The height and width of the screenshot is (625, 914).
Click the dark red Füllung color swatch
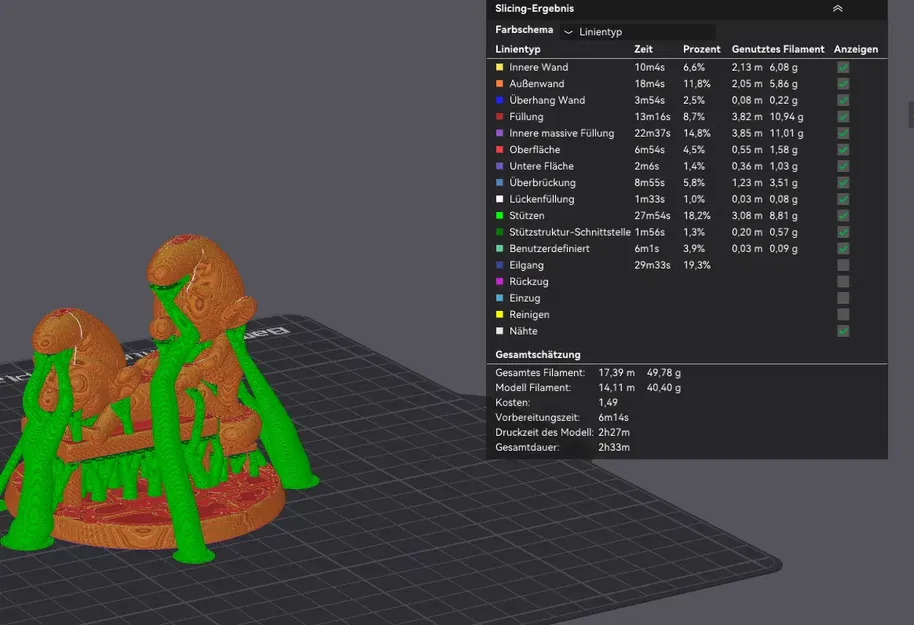tap(499, 117)
